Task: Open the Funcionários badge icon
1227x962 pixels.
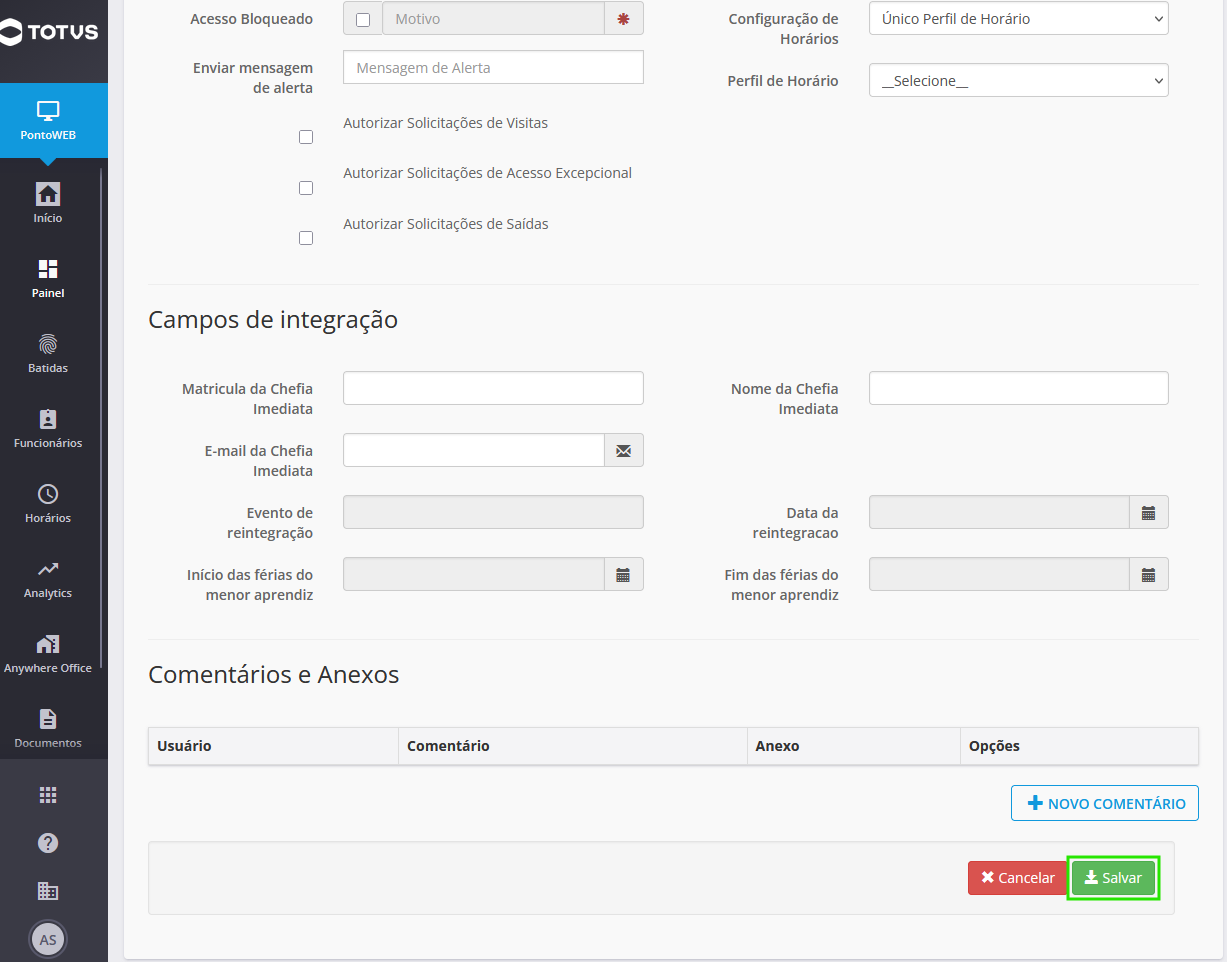Action: pos(48,419)
